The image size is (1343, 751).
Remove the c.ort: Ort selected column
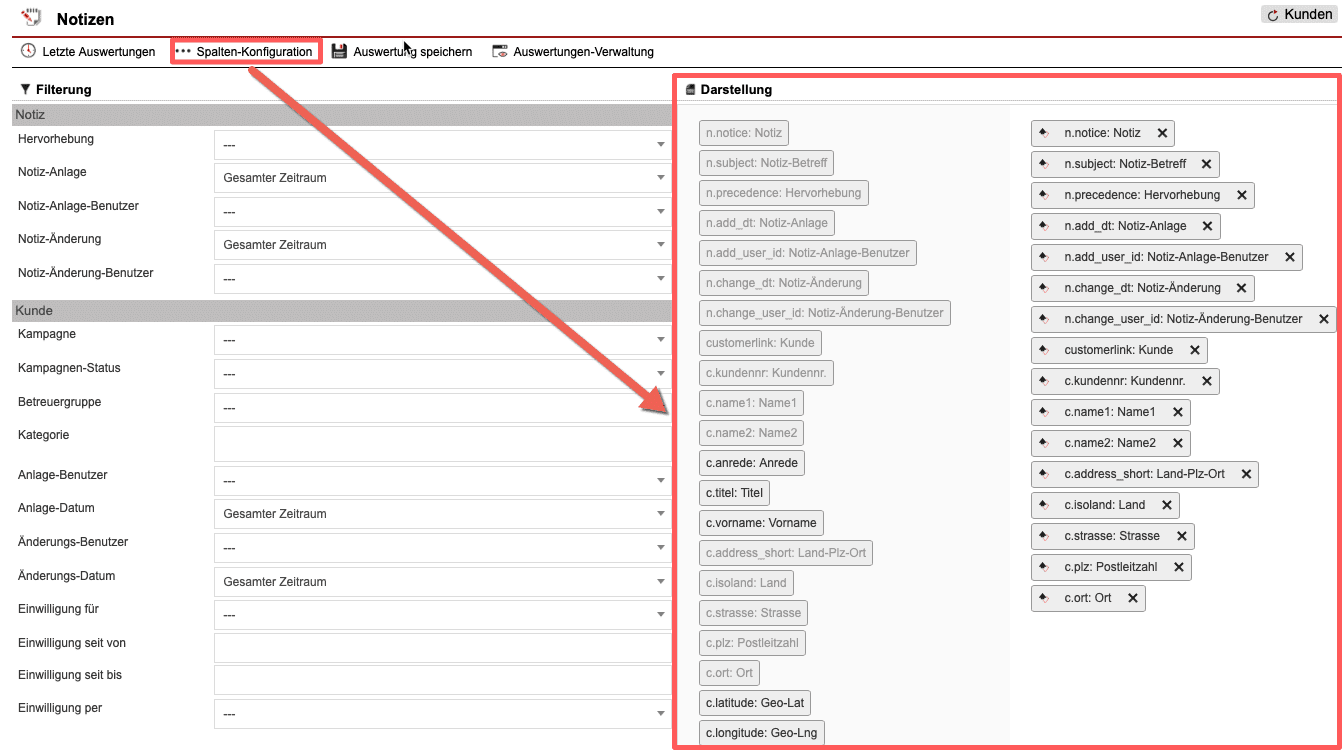[x=1132, y=598]
